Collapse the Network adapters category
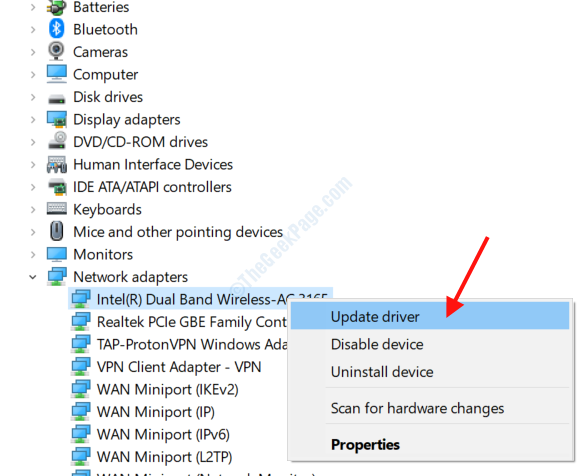Viewport: 581px width, 476px height. coord(33,277)
